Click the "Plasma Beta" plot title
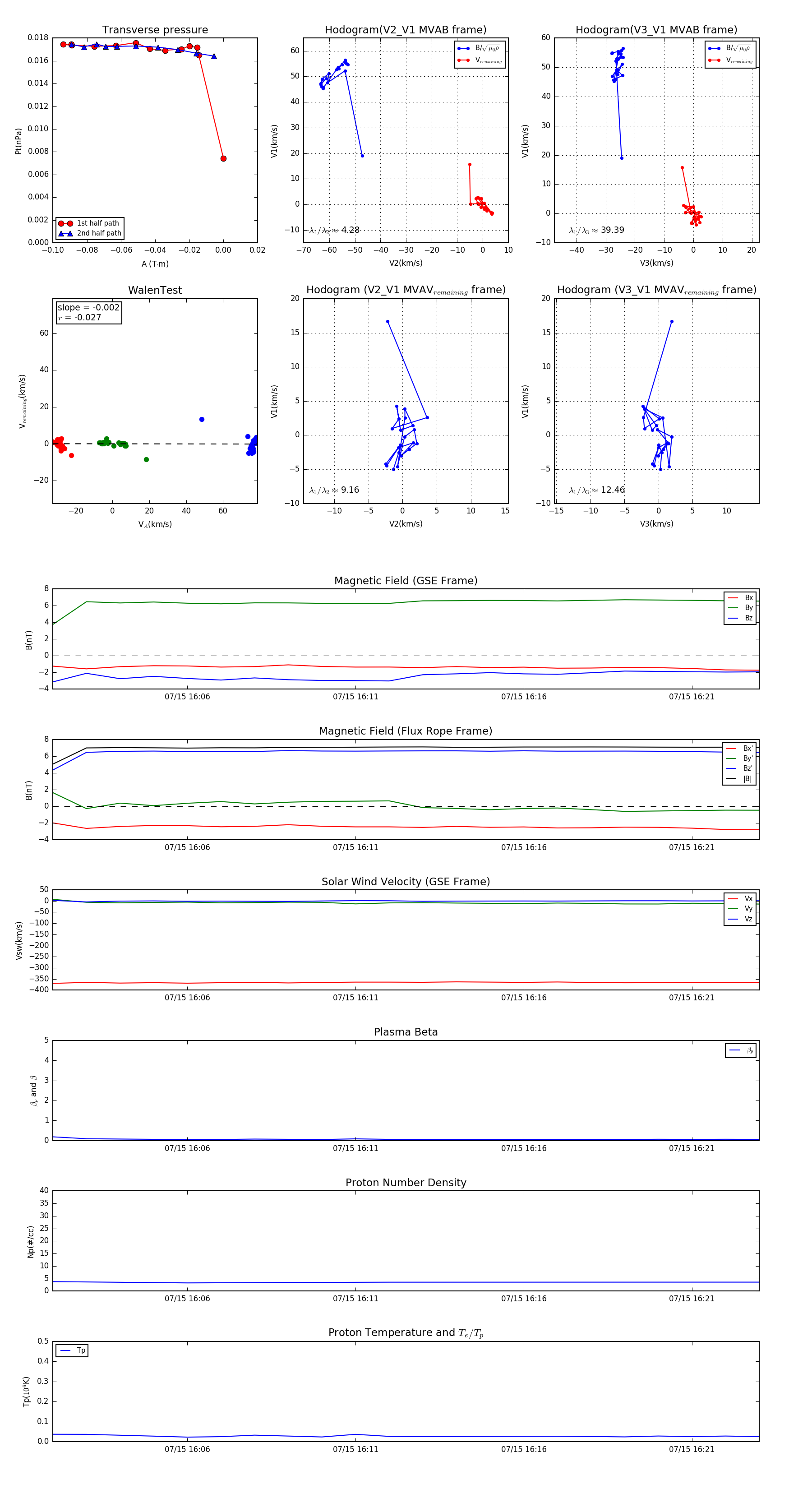The width and height of the screenshot is (812, 1489). 406,1032
